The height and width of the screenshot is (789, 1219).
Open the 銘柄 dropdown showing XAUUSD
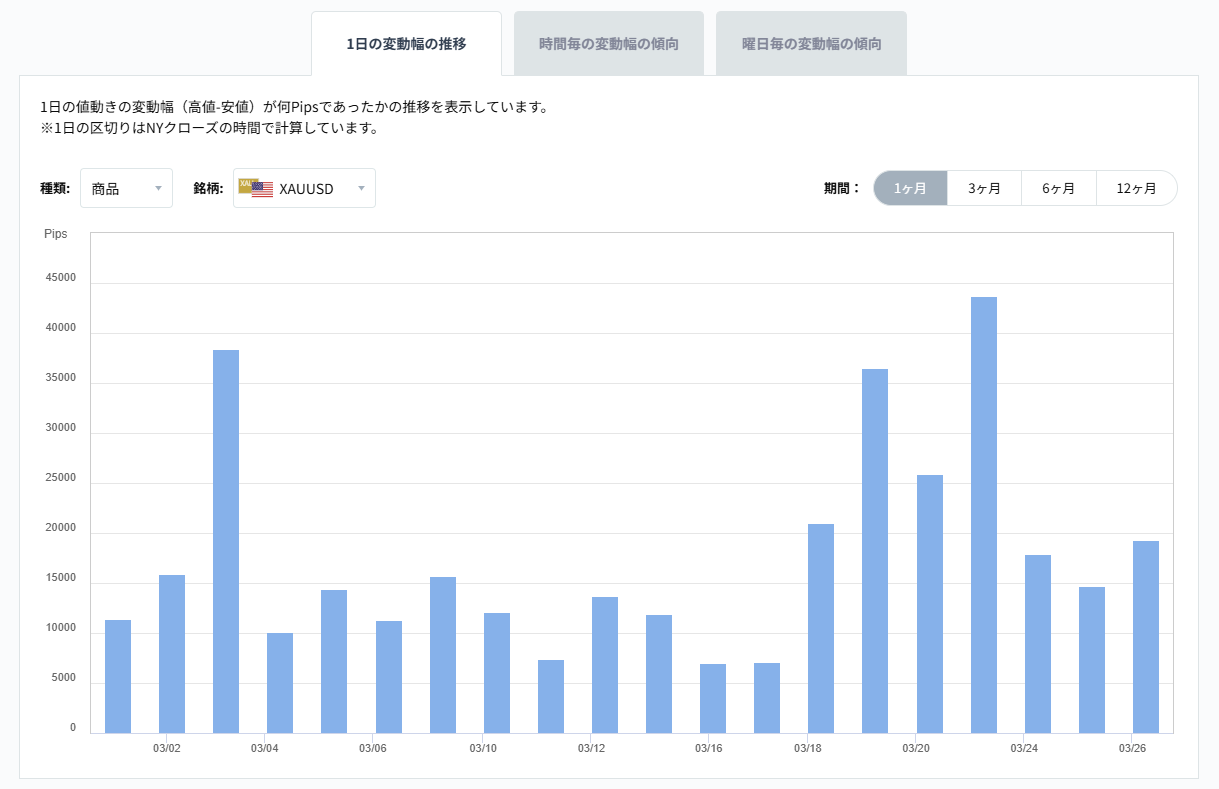(304, 187)
